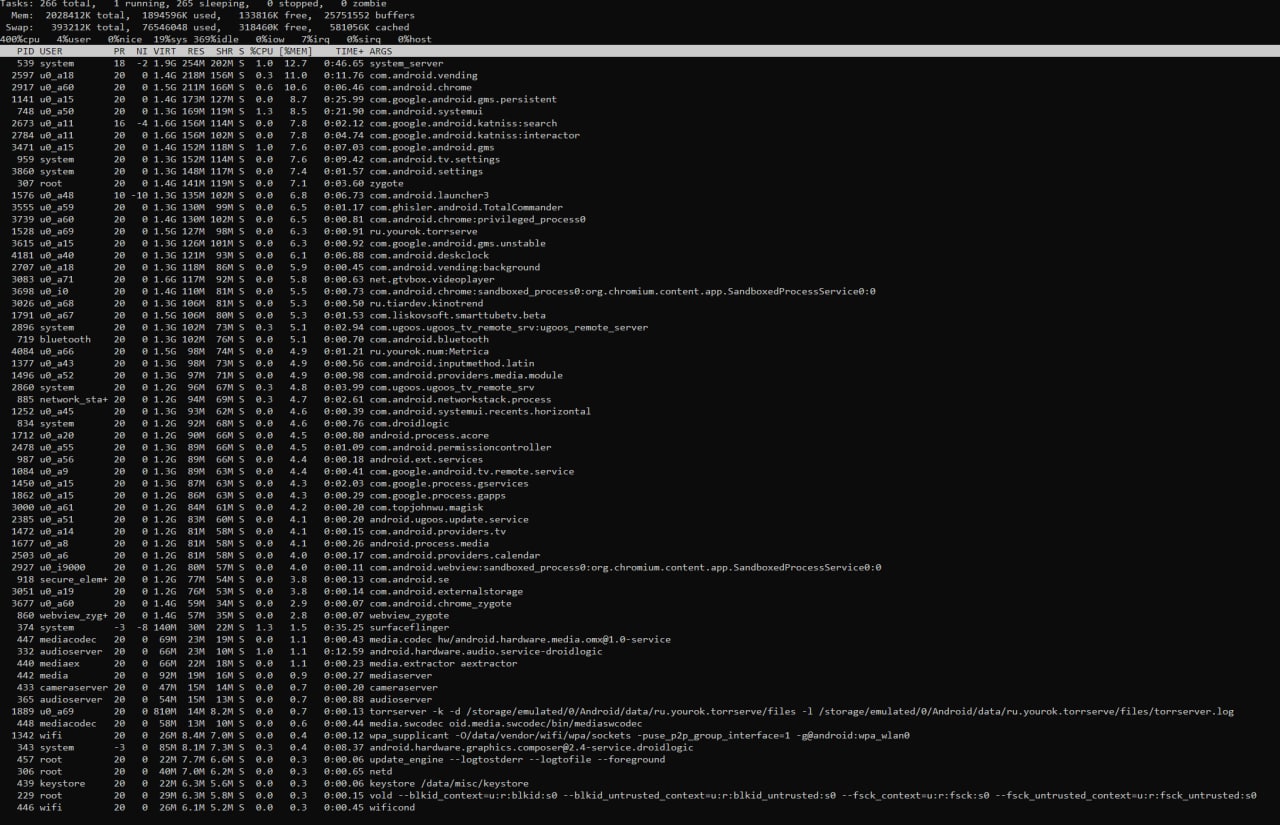
Task: Click the media.extractor aextractor entry
Action: point(444,663)
